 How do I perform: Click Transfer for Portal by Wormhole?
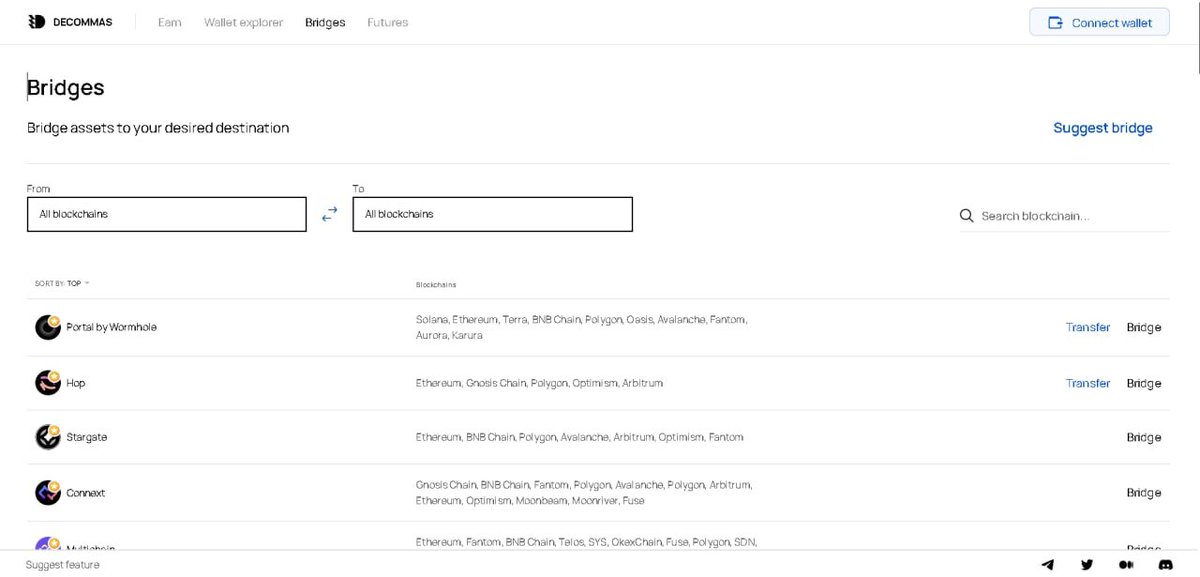1088,327
